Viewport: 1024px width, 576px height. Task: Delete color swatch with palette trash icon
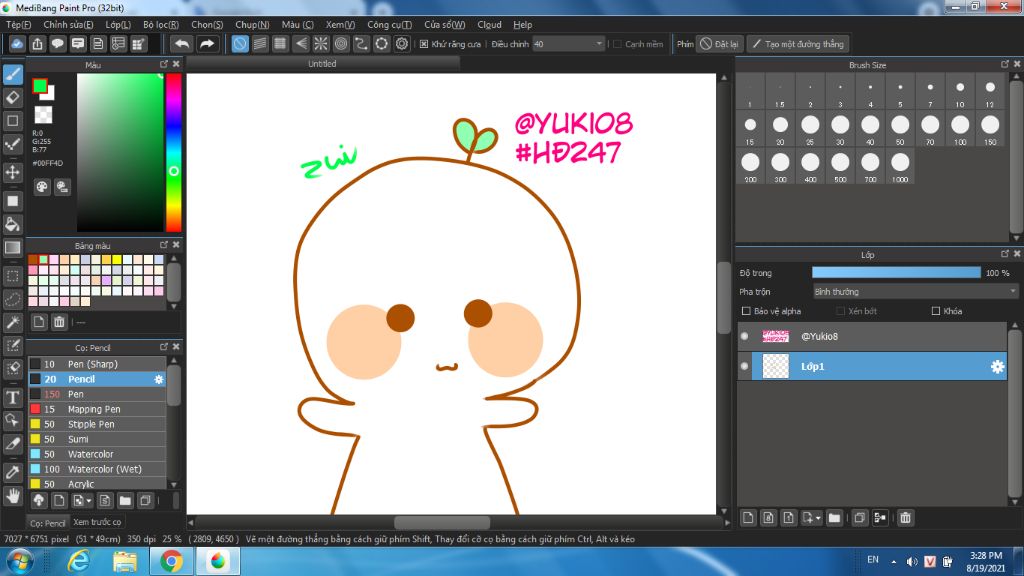click(x=59, y=321)
